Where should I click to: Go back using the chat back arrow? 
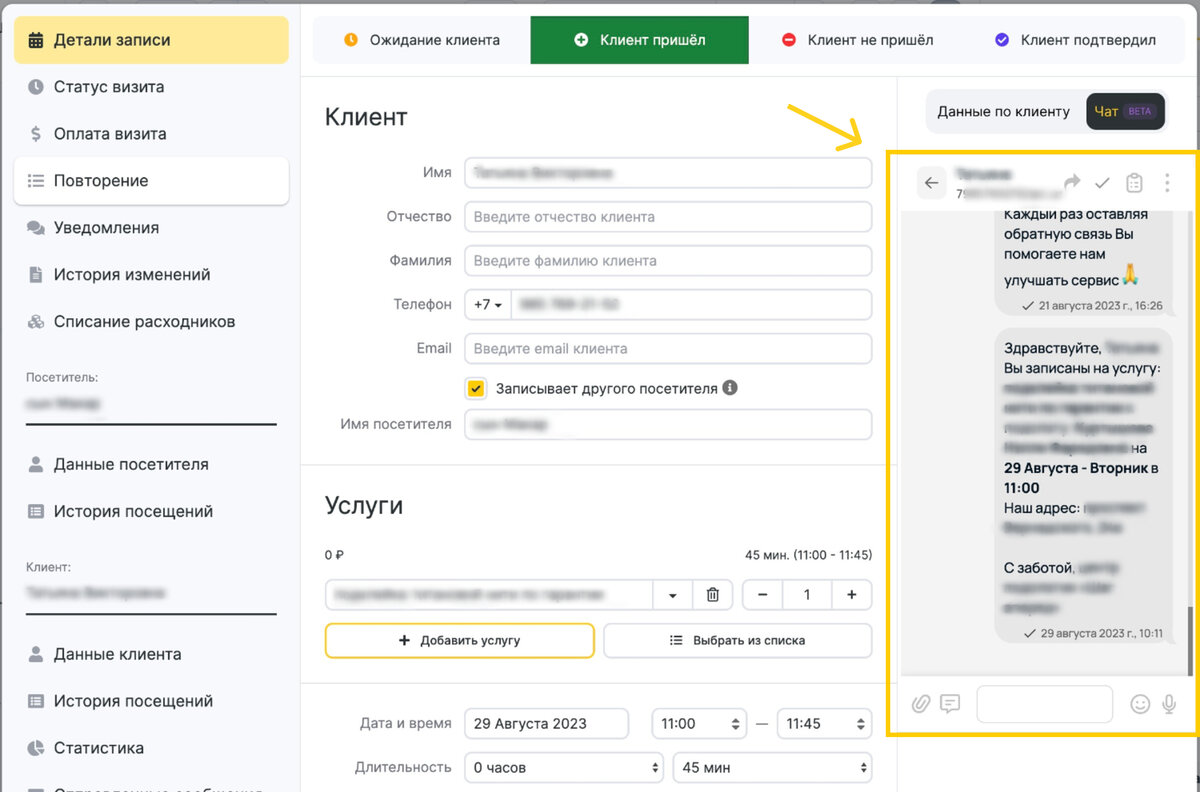tap(931, 183)
